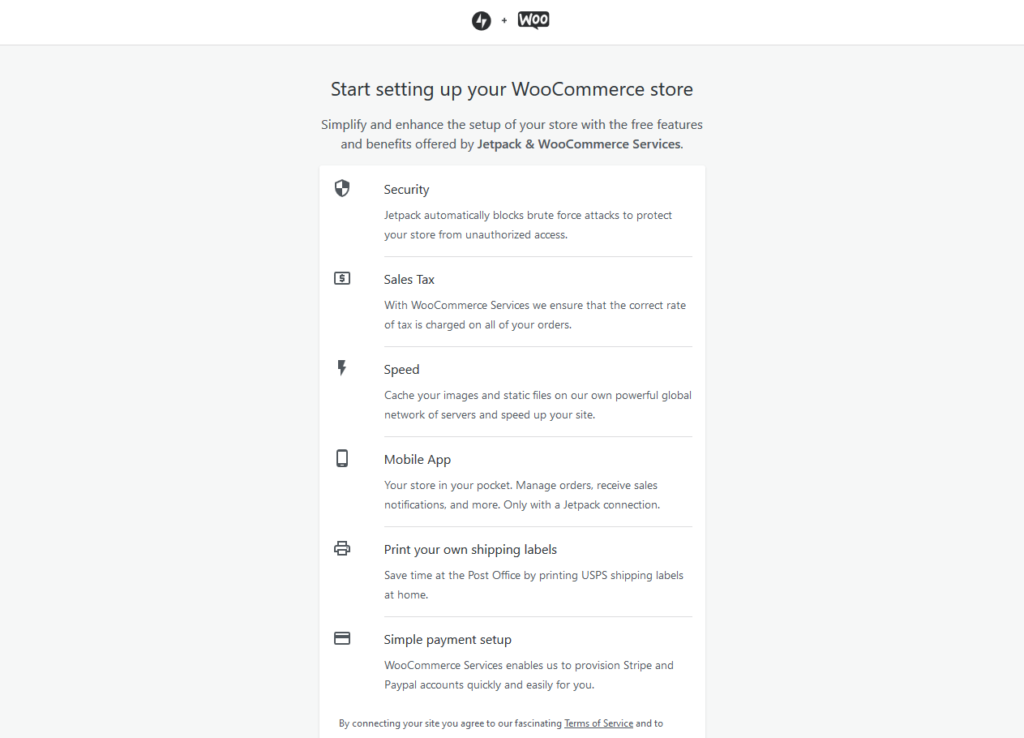The height and width of the screenshot is (738, 1024).
Task: Click the Mobile App phone icon
Action: (342, 458)
